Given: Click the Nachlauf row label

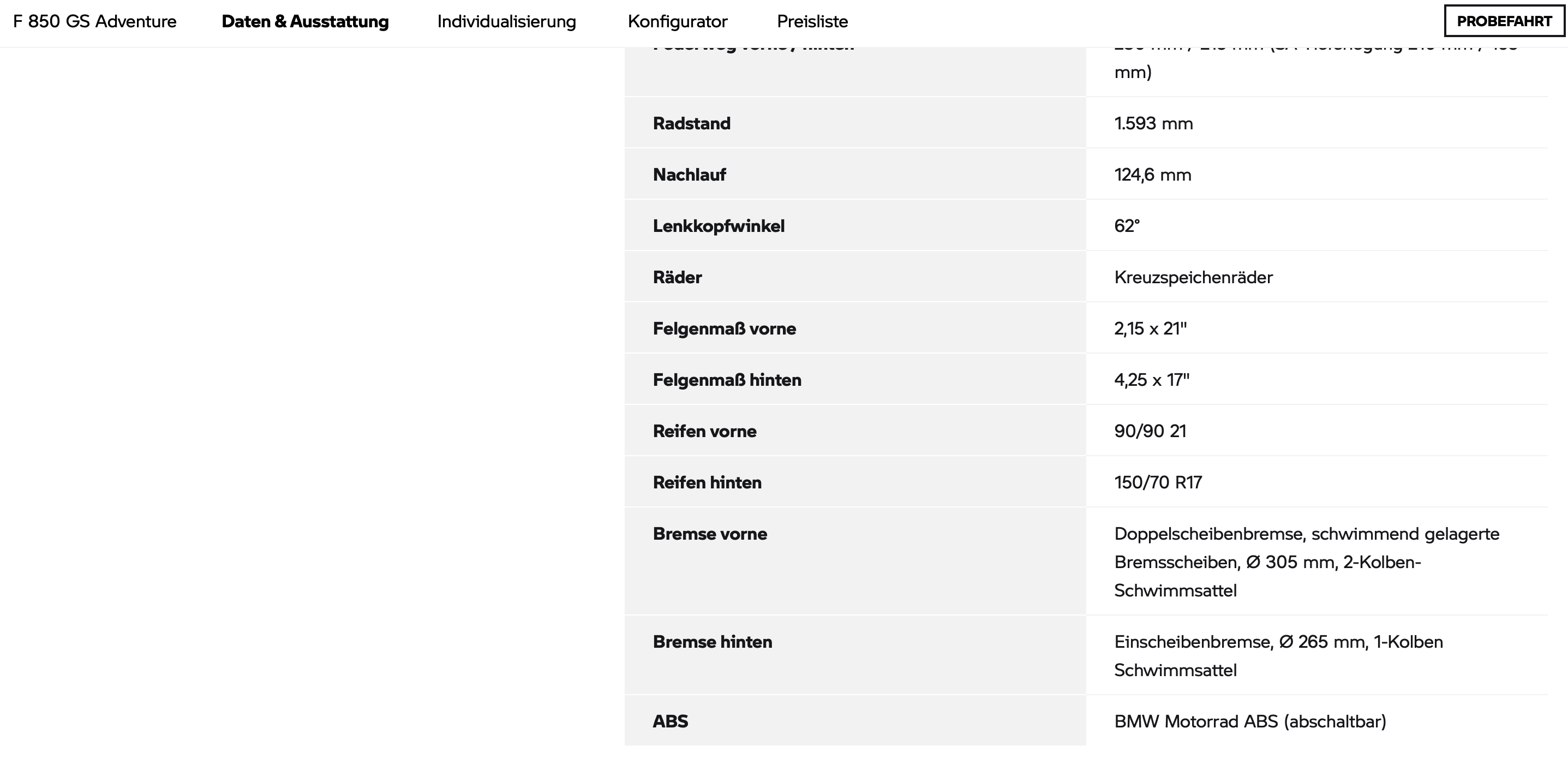Looking at the screenshot, I should point(689,175).
